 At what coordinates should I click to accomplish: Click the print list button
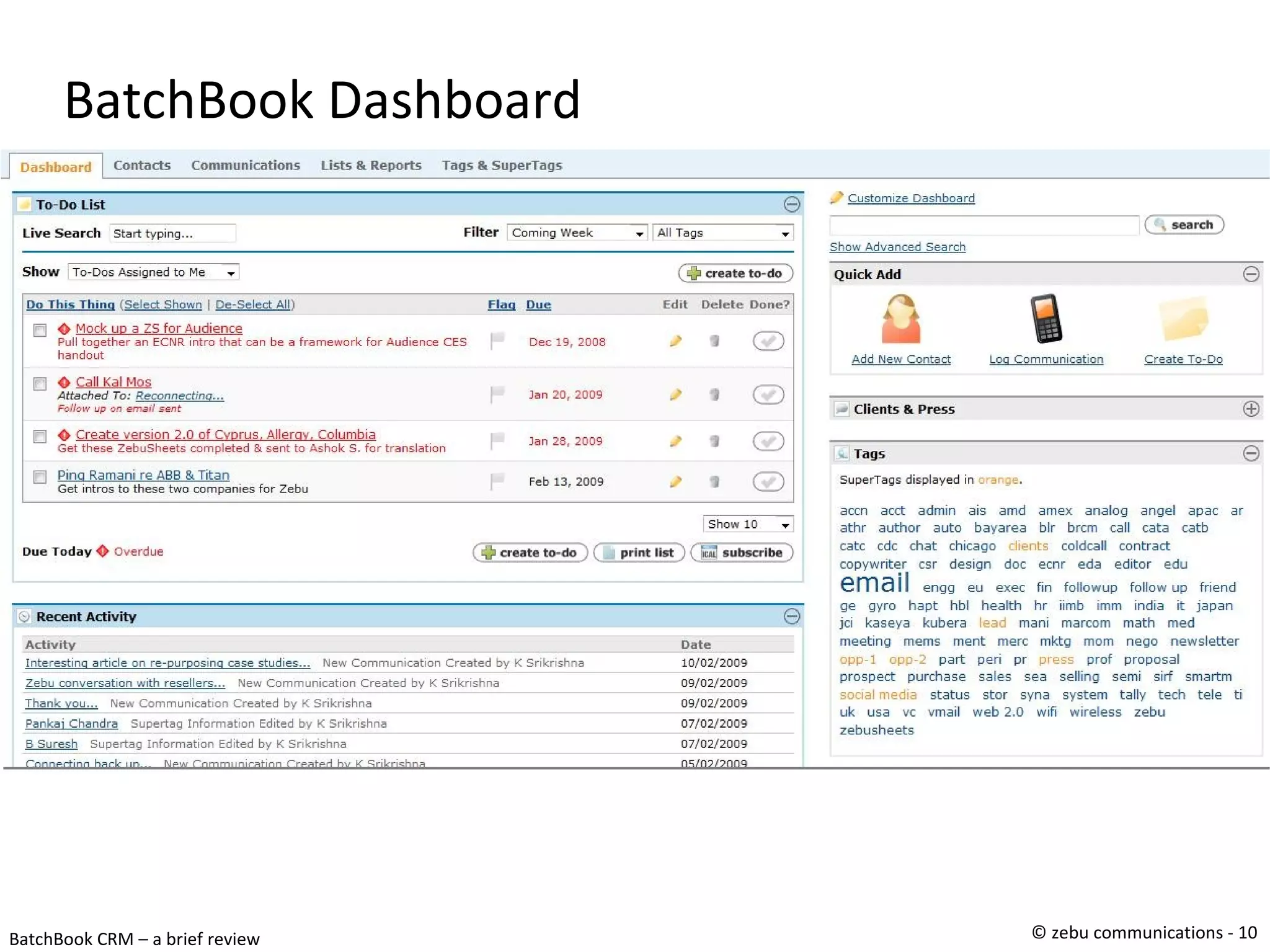[639, 553]
